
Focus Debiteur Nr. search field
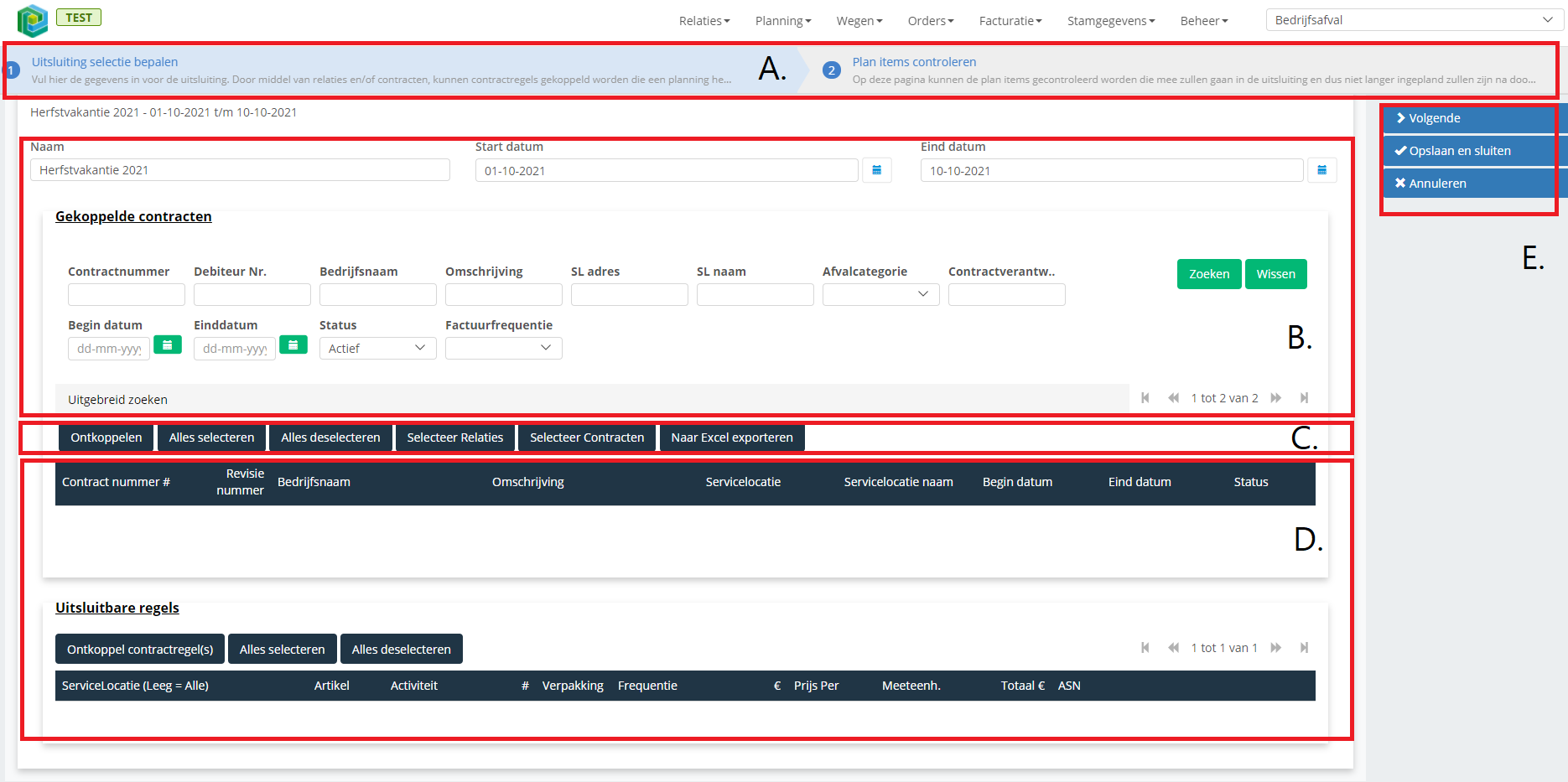252,294
